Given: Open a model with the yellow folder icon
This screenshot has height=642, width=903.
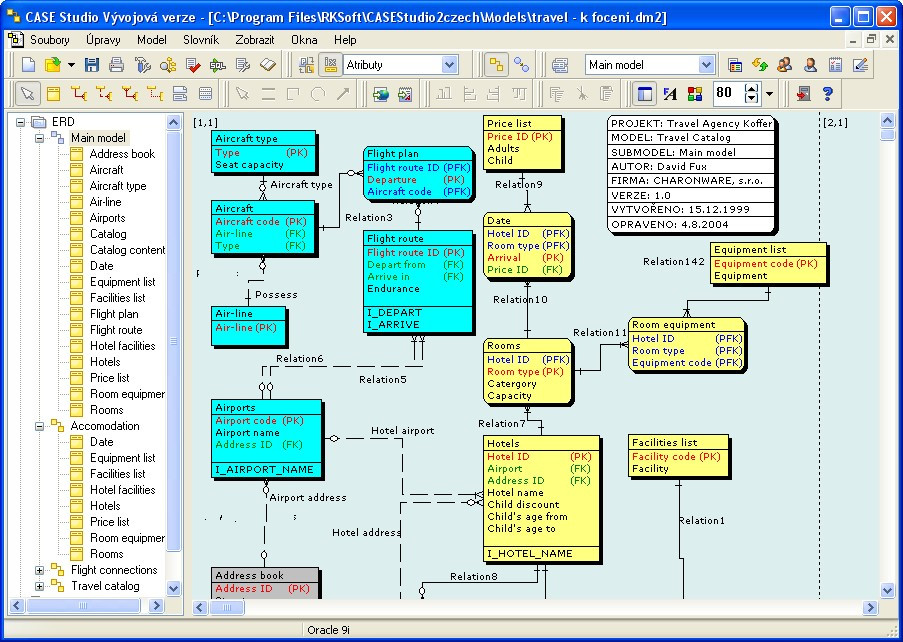Looking at the screenshot, I should click(52, 64).
